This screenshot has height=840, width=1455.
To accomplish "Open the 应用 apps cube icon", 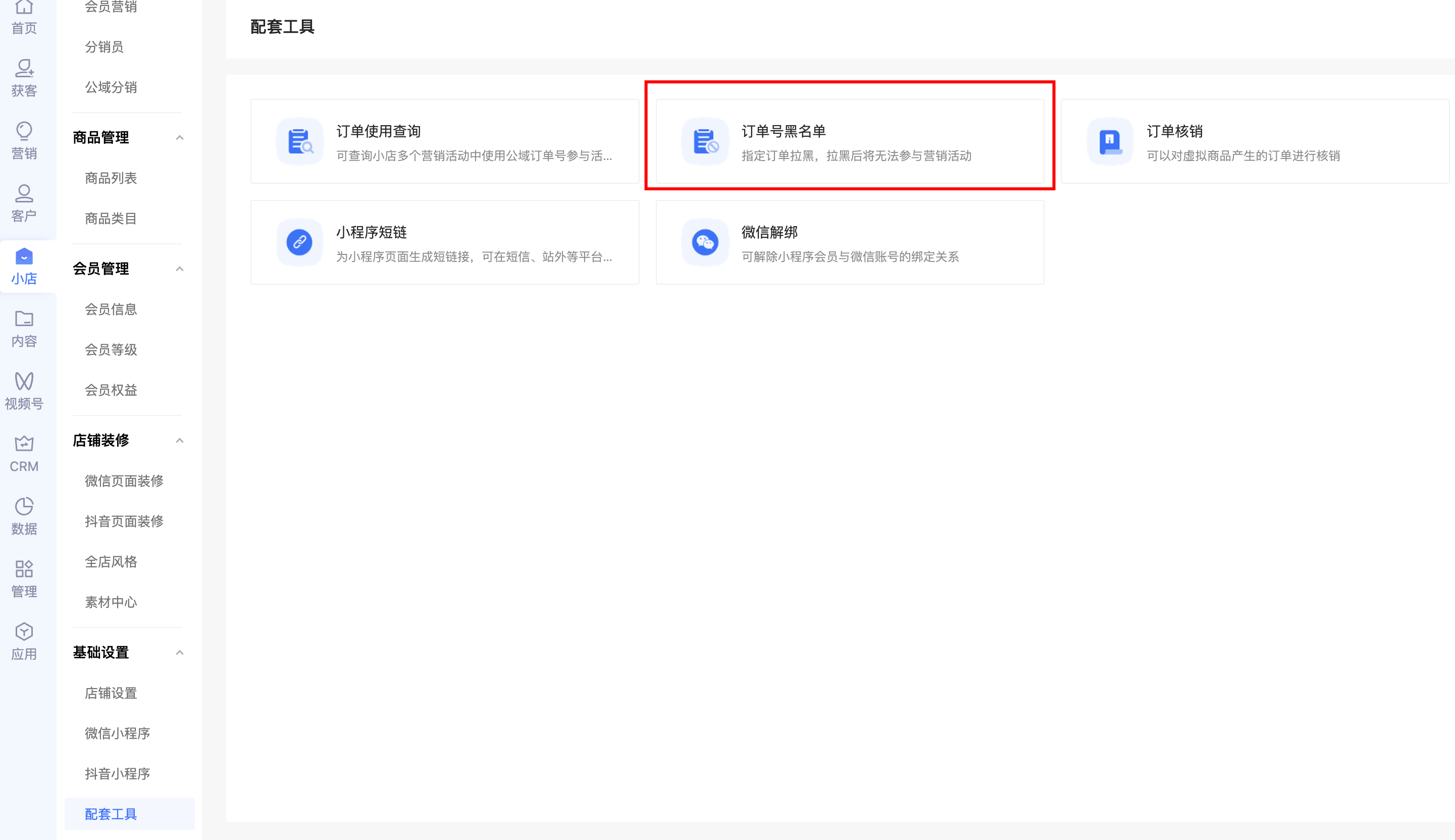I will pyautogui.click(x=24, y=631).
